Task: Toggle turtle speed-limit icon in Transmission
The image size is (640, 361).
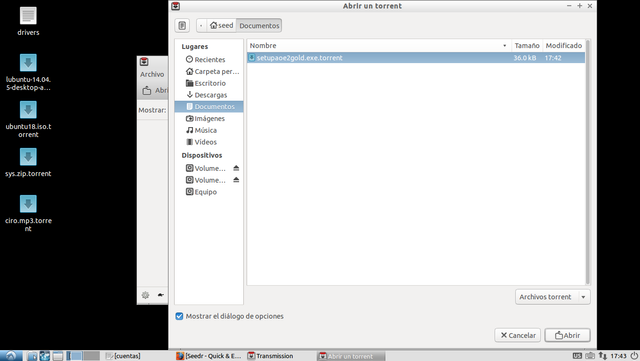Action: [x=161, y=295]
